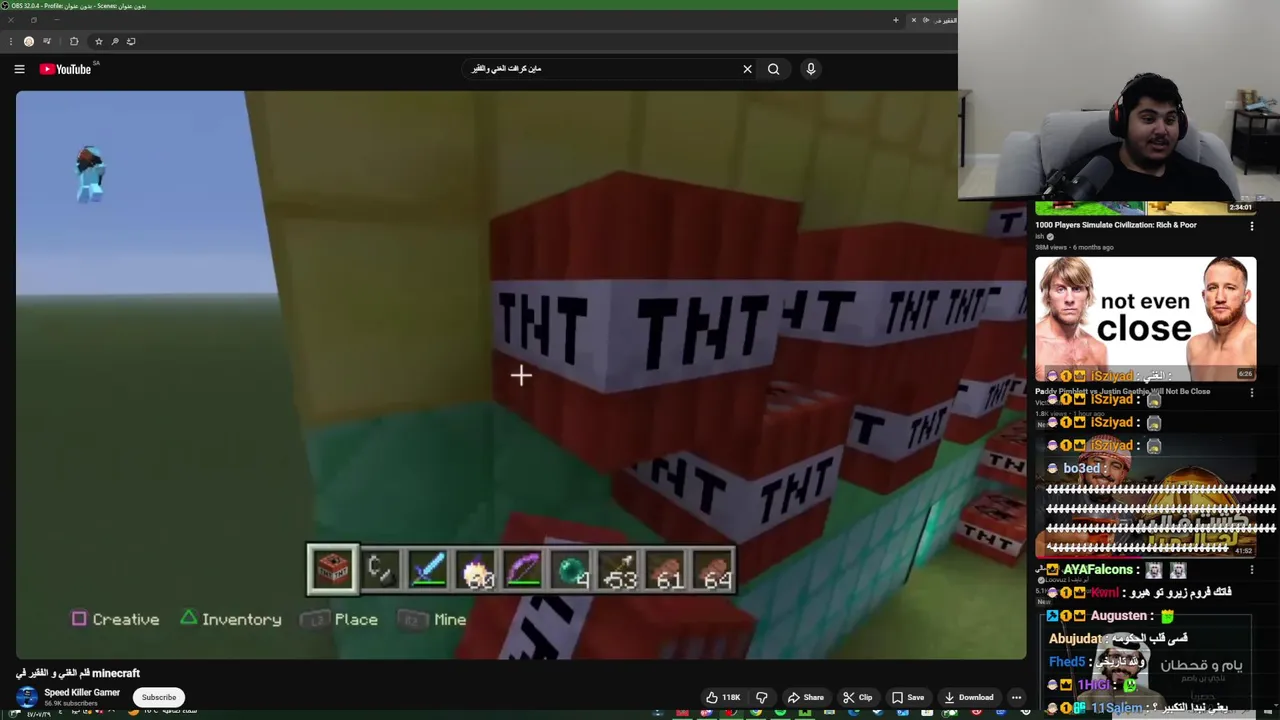Screen dimensions: 1280x720
Task: Open the Speed Killer Gamer channel name
Action: (82, 692)
